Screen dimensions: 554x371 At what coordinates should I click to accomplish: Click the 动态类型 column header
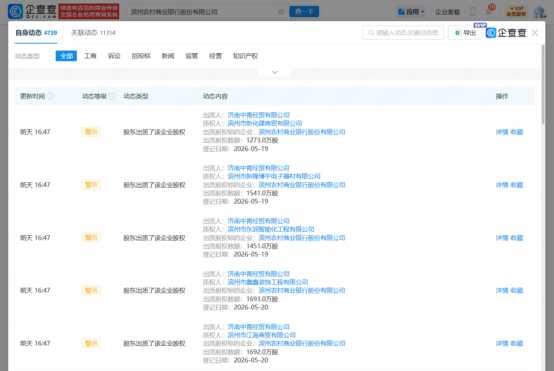point(136,96)
